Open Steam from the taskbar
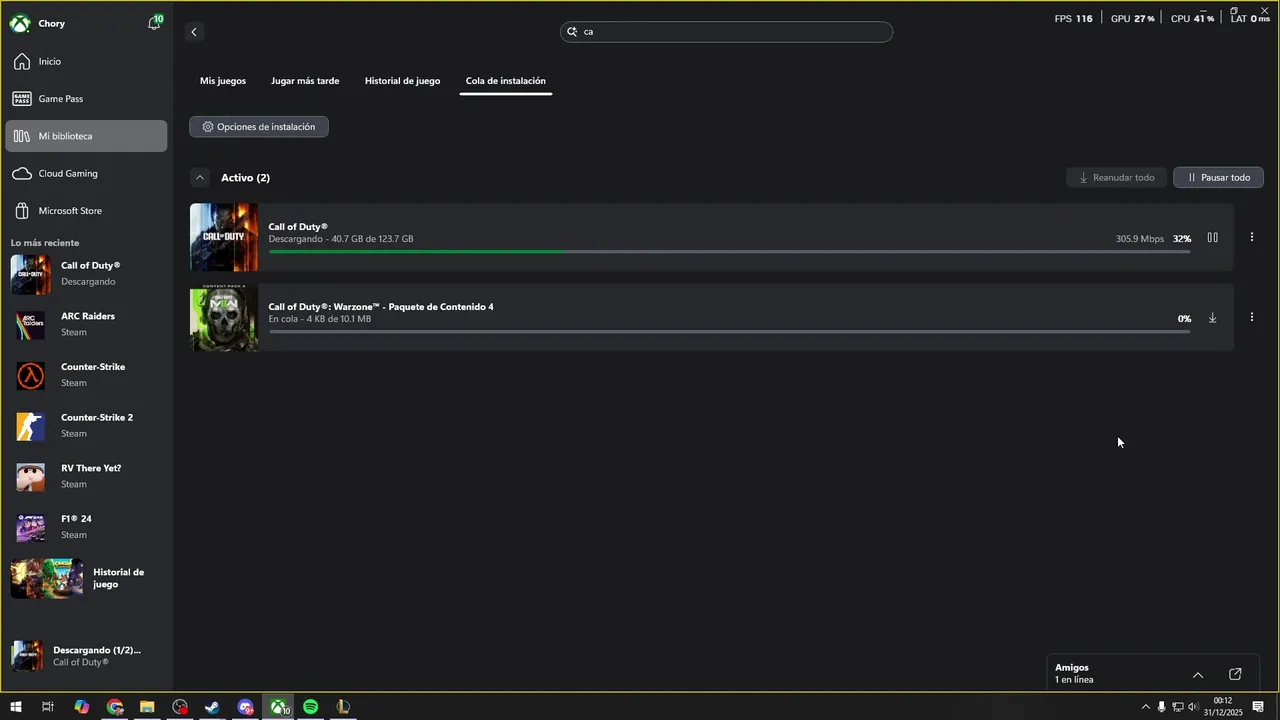1280x720 pixels. coord(212,707)
